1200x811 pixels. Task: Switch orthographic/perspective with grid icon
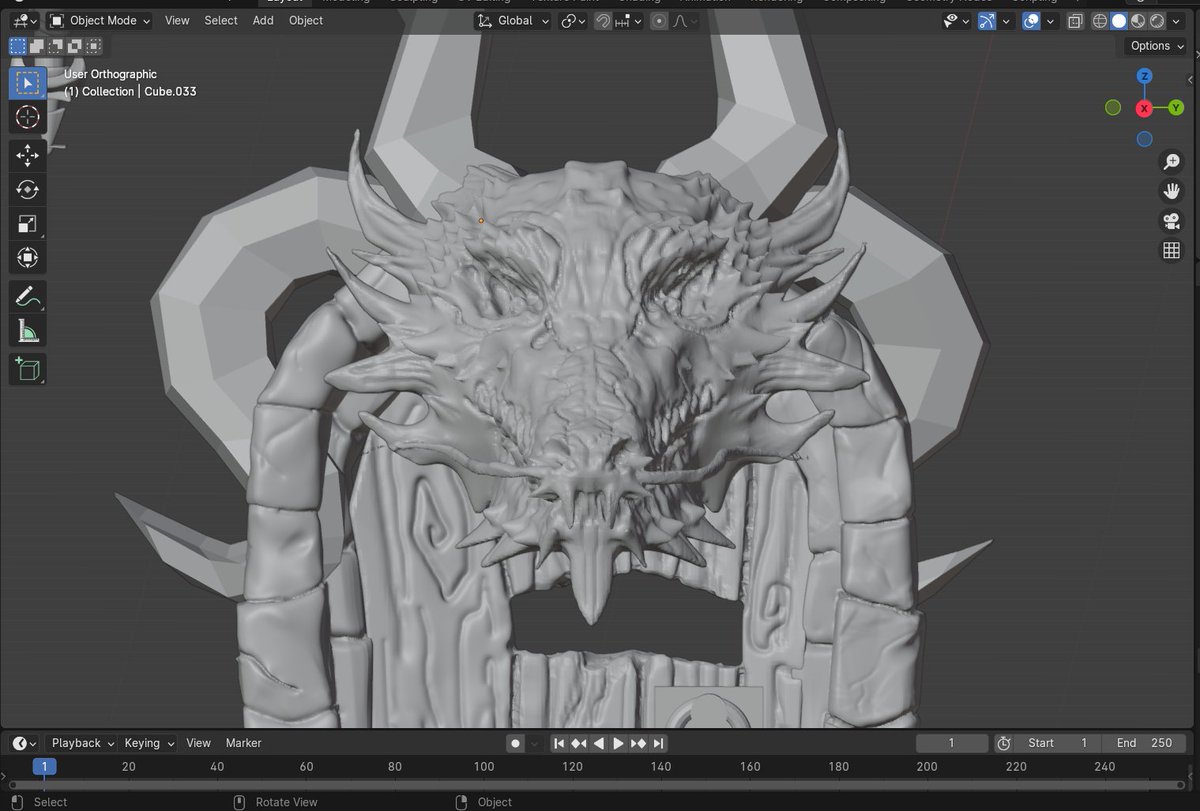coord(1171,251)
